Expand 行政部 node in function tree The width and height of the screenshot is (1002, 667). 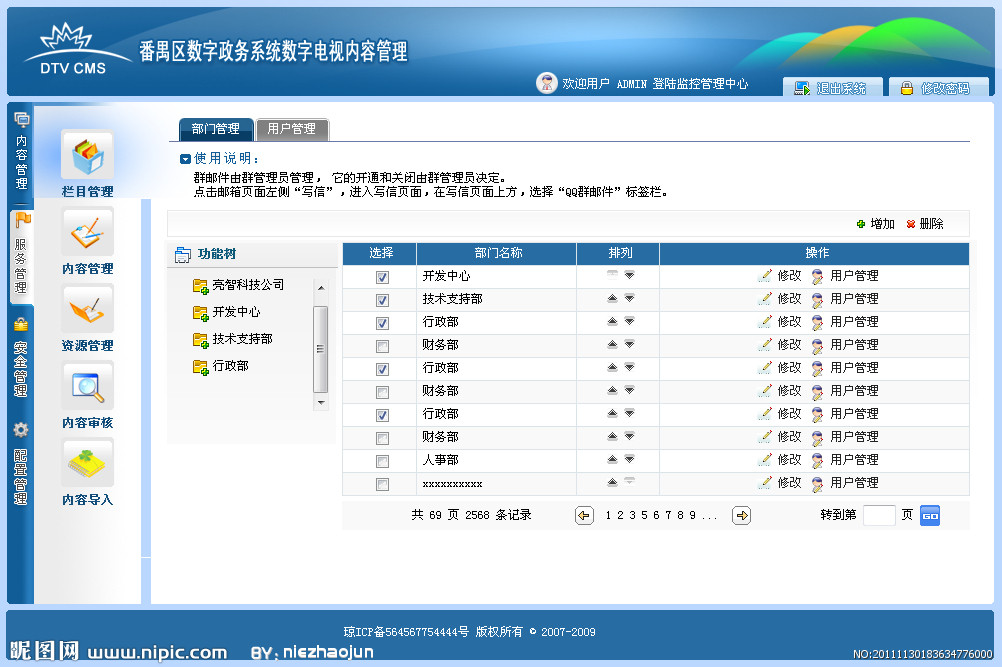pyautogui.click(x=201, y=367)
